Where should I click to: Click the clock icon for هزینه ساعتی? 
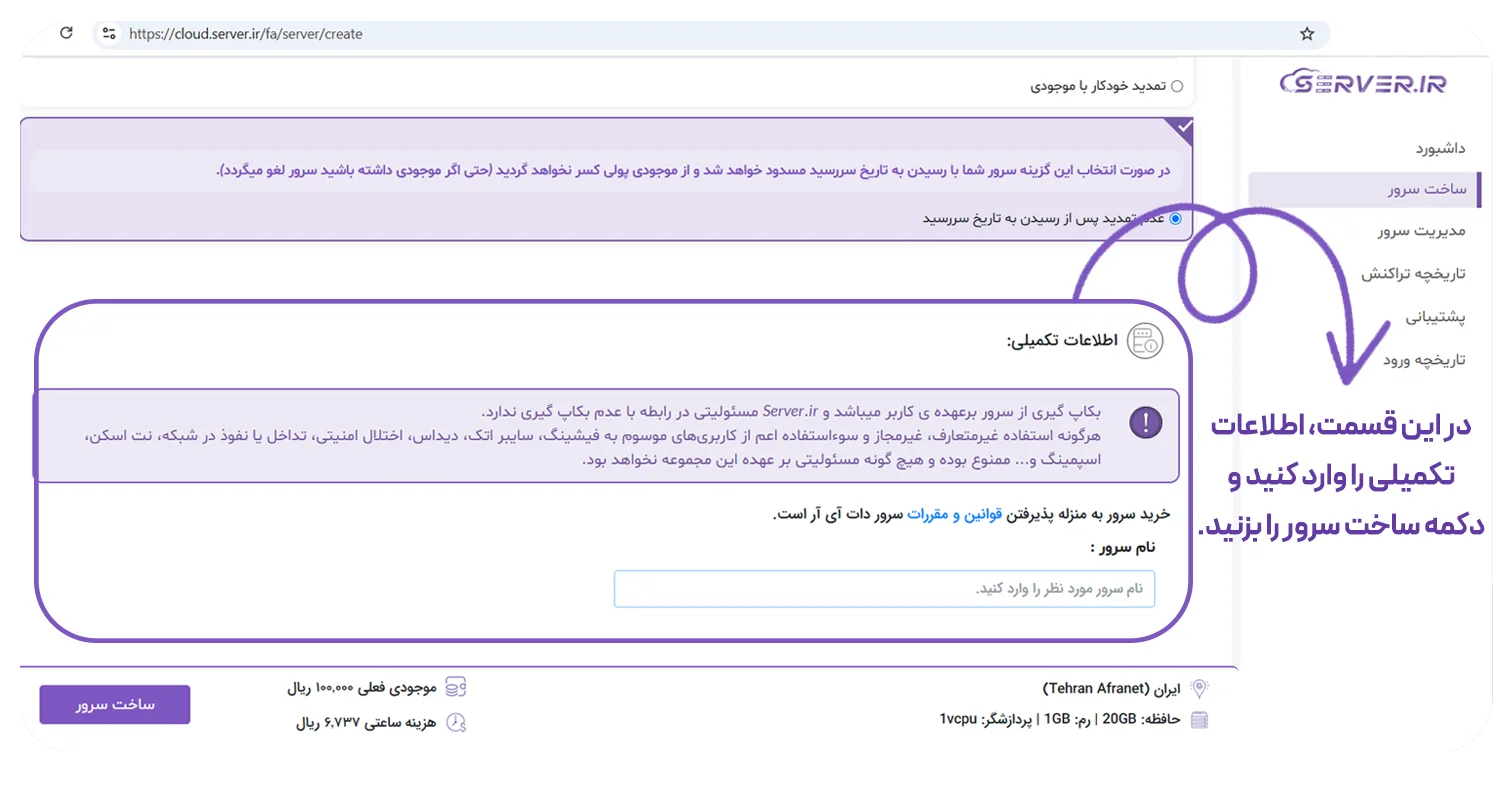456,722
